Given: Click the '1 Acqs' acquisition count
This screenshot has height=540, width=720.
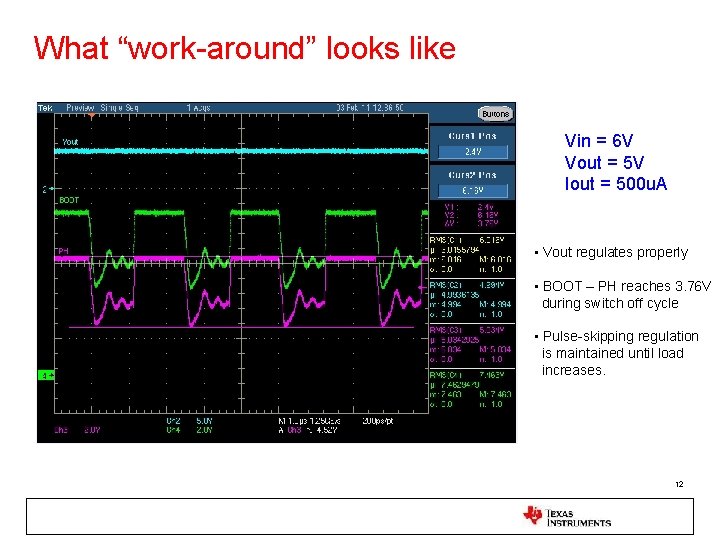Looking at the screenshot, I should (x=198, y=108).
